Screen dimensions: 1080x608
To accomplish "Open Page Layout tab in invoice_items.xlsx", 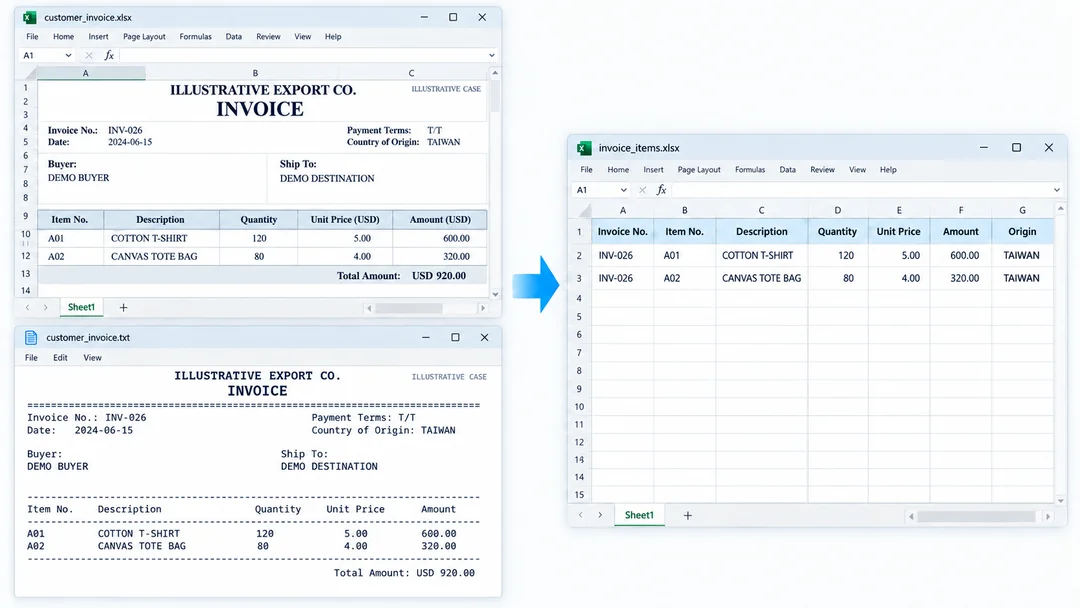I will pos(699,169).
